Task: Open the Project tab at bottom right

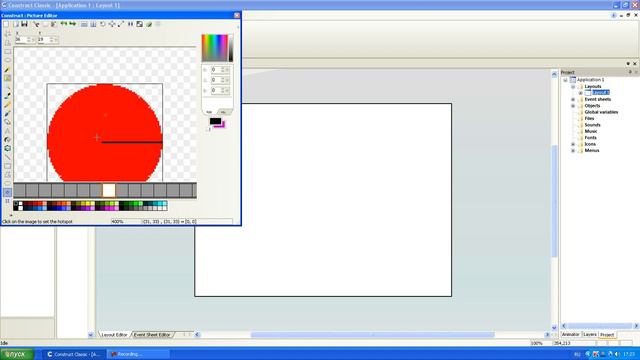Action: pos(607,335)
